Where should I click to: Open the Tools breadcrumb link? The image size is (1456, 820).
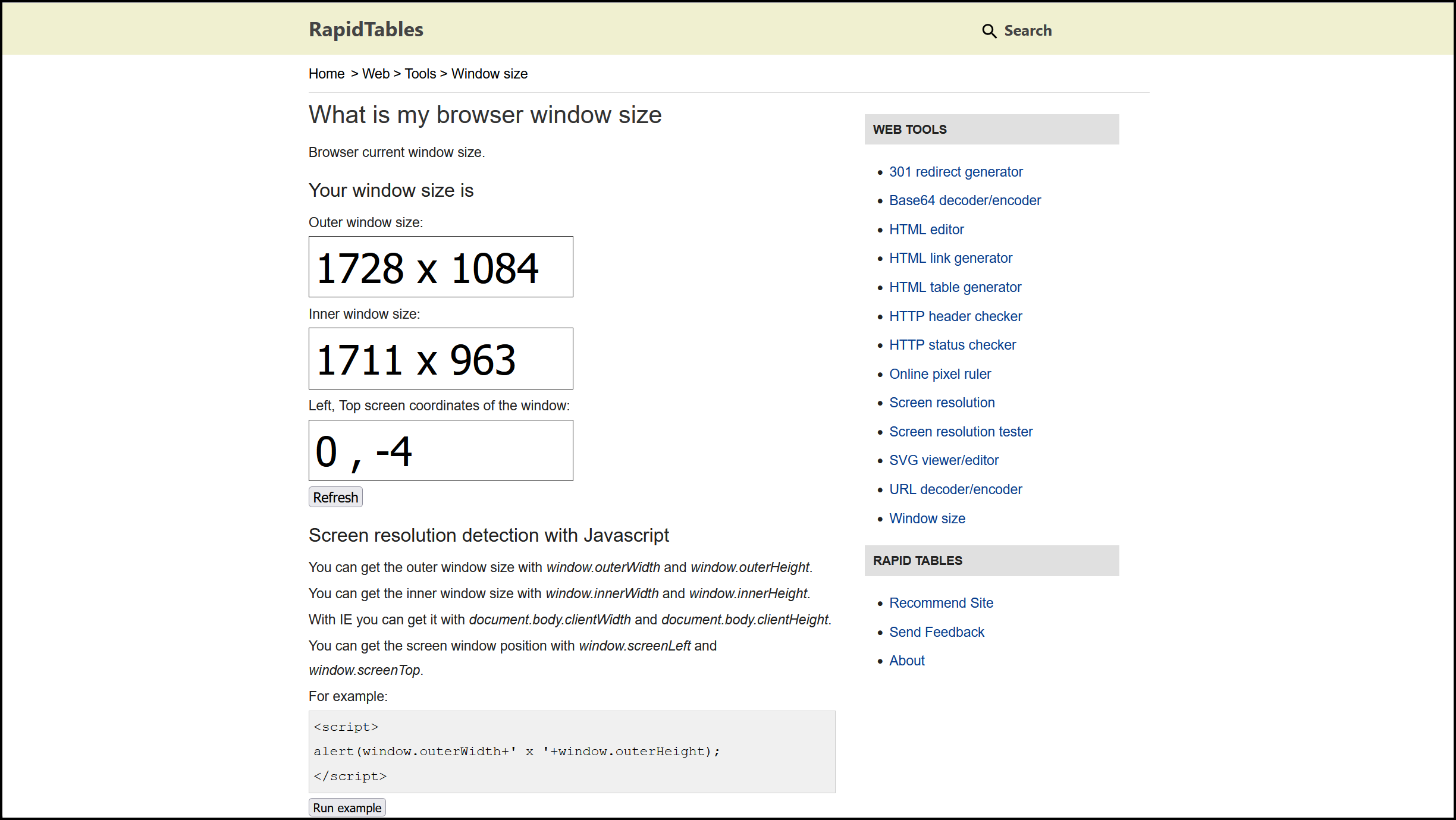(421, 74)
